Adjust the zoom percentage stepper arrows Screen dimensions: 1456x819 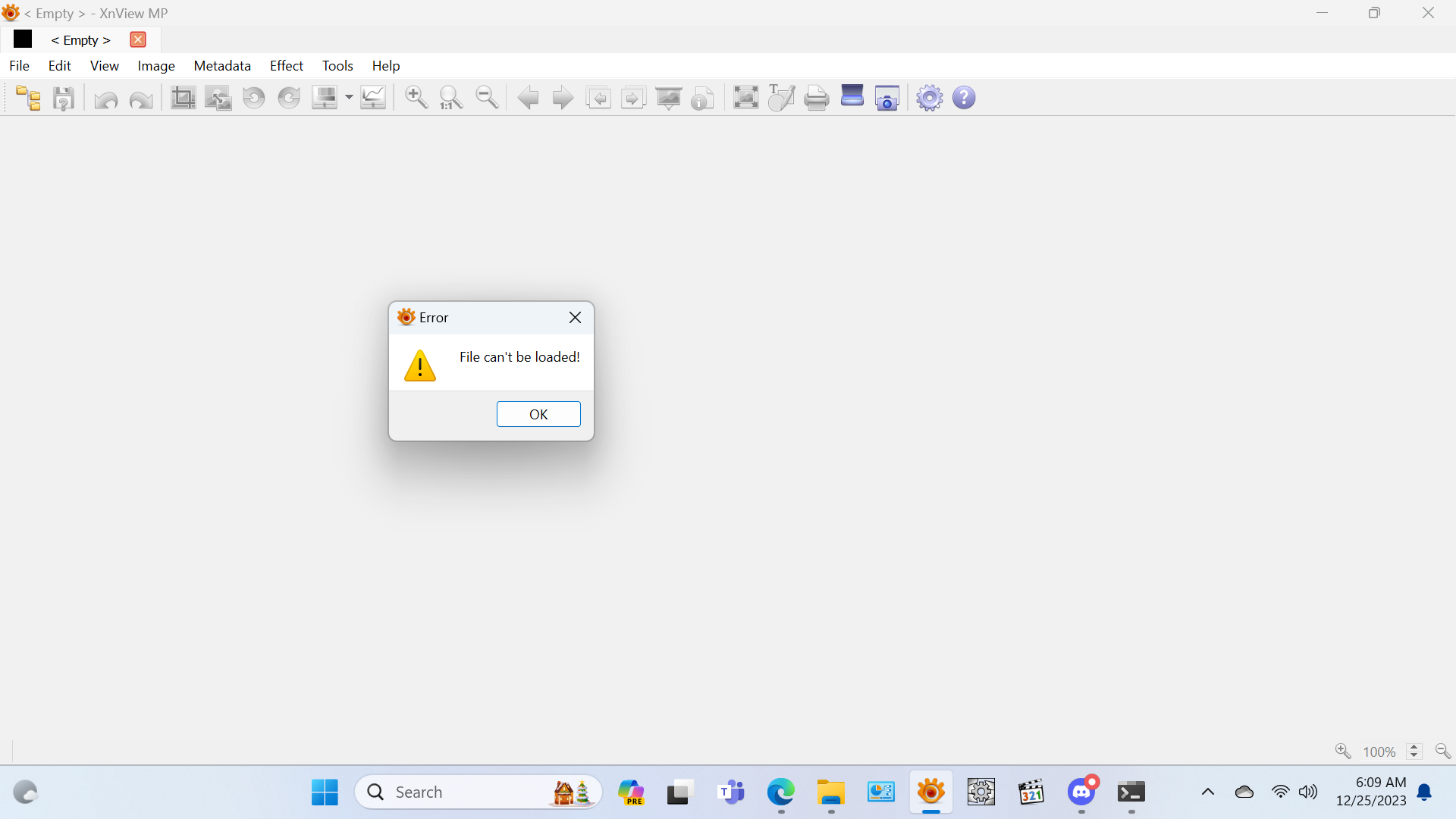[1414, 751]
